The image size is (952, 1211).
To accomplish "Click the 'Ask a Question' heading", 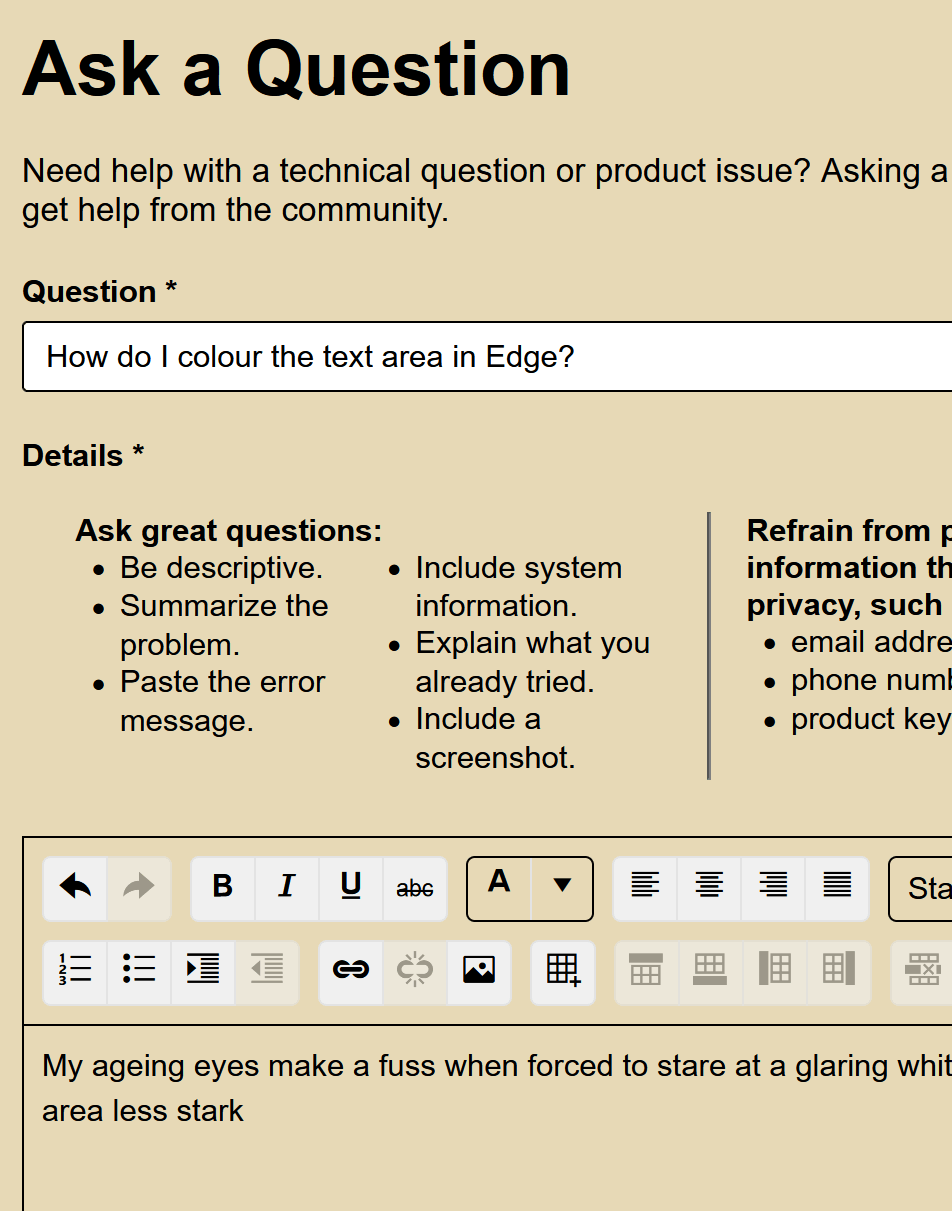I will (296, 70).
